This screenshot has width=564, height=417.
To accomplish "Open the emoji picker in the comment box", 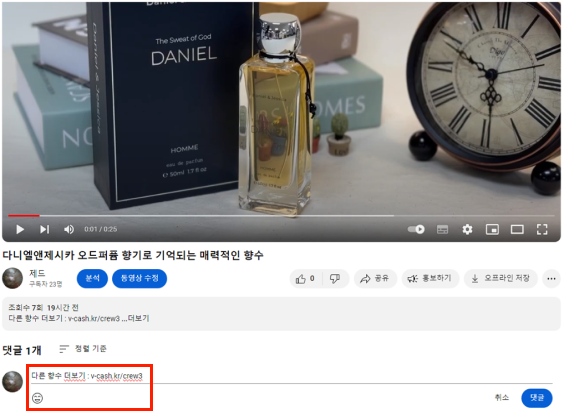I will (x=37, y=398).
